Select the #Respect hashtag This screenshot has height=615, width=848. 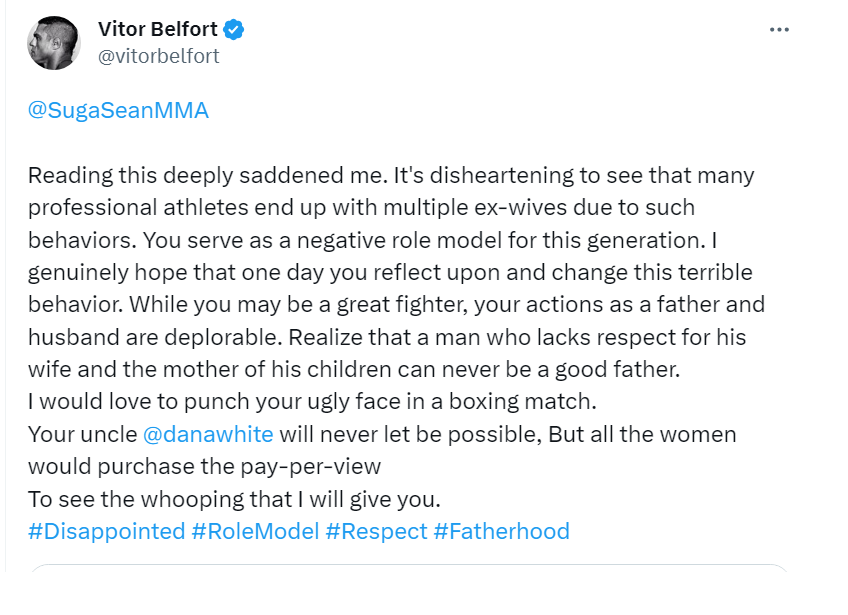376,531
